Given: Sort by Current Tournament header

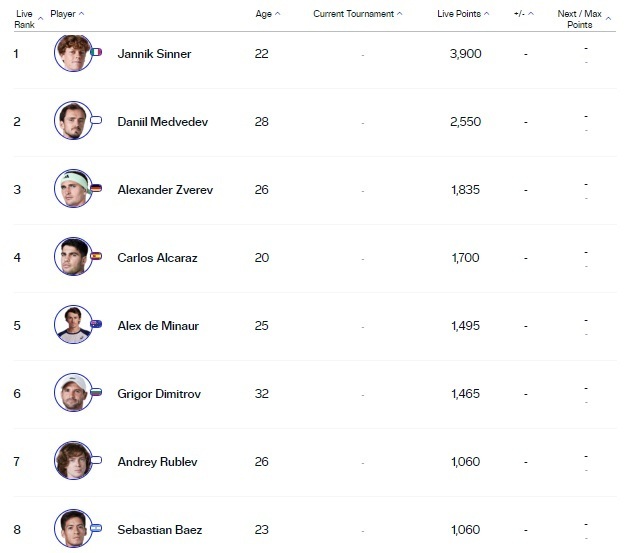Looking at the screenshot, I should click(x=357, y=14).
